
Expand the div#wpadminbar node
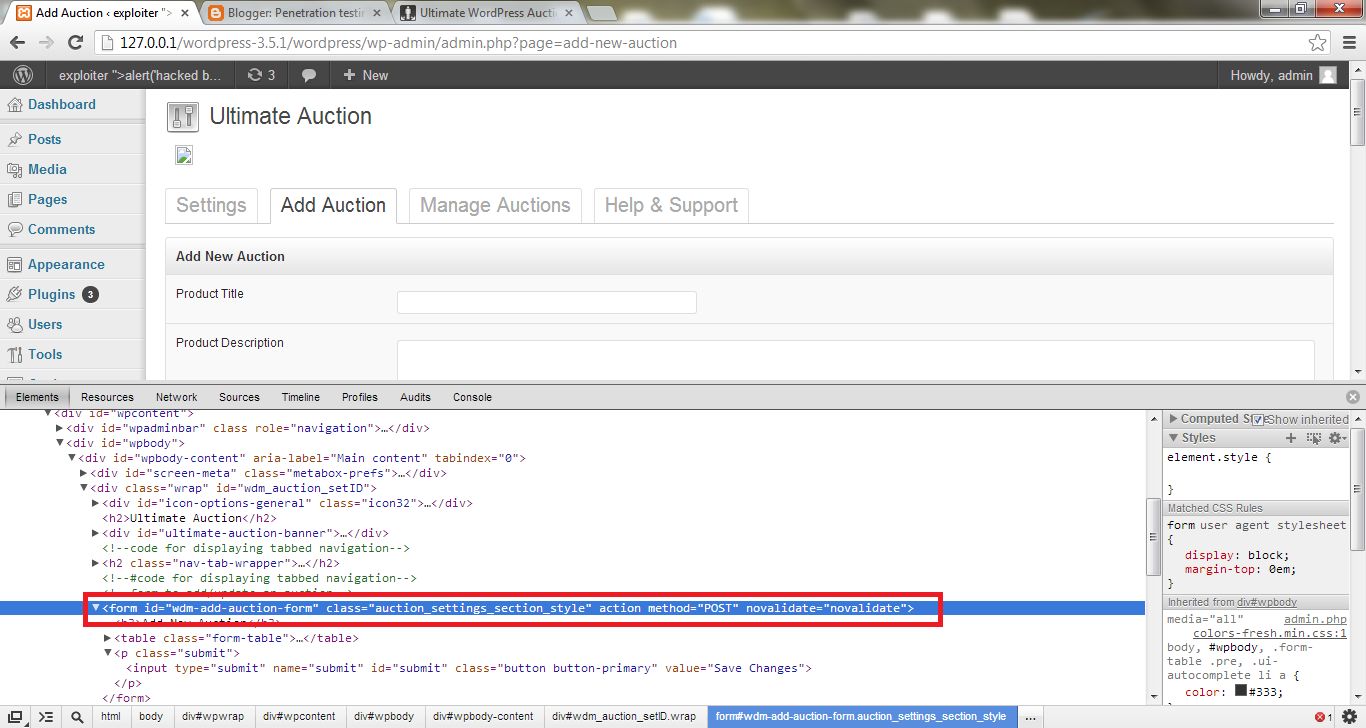(60, 428)
